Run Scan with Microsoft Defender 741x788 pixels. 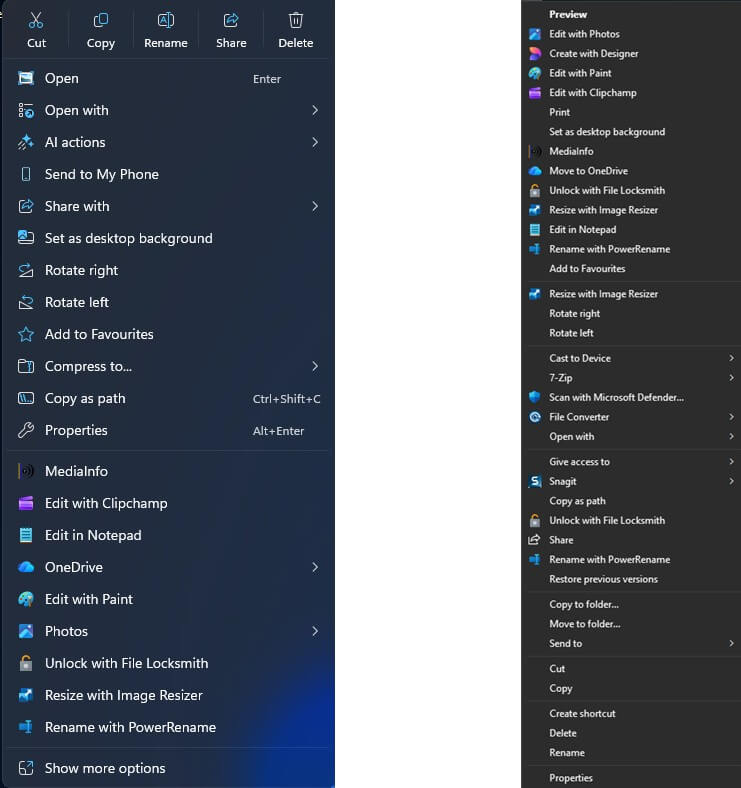pyautogui.click(x=616, y=397)
